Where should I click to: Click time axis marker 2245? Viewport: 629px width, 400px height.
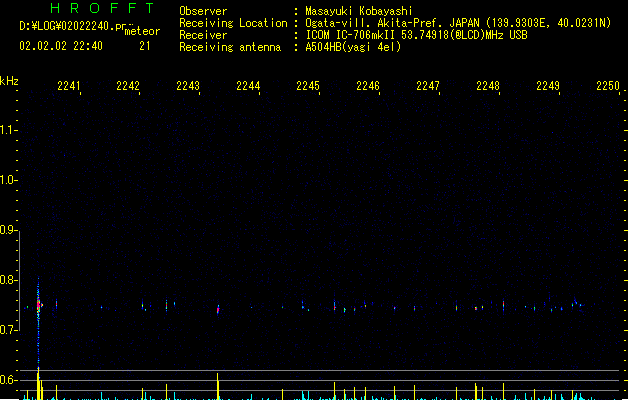308,86
